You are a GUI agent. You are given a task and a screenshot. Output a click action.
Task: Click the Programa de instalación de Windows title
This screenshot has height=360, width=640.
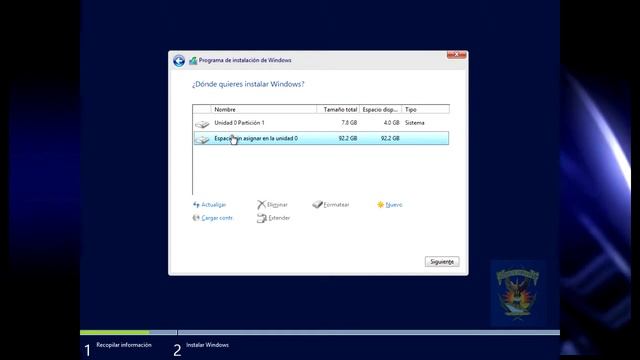pos(245,60)
